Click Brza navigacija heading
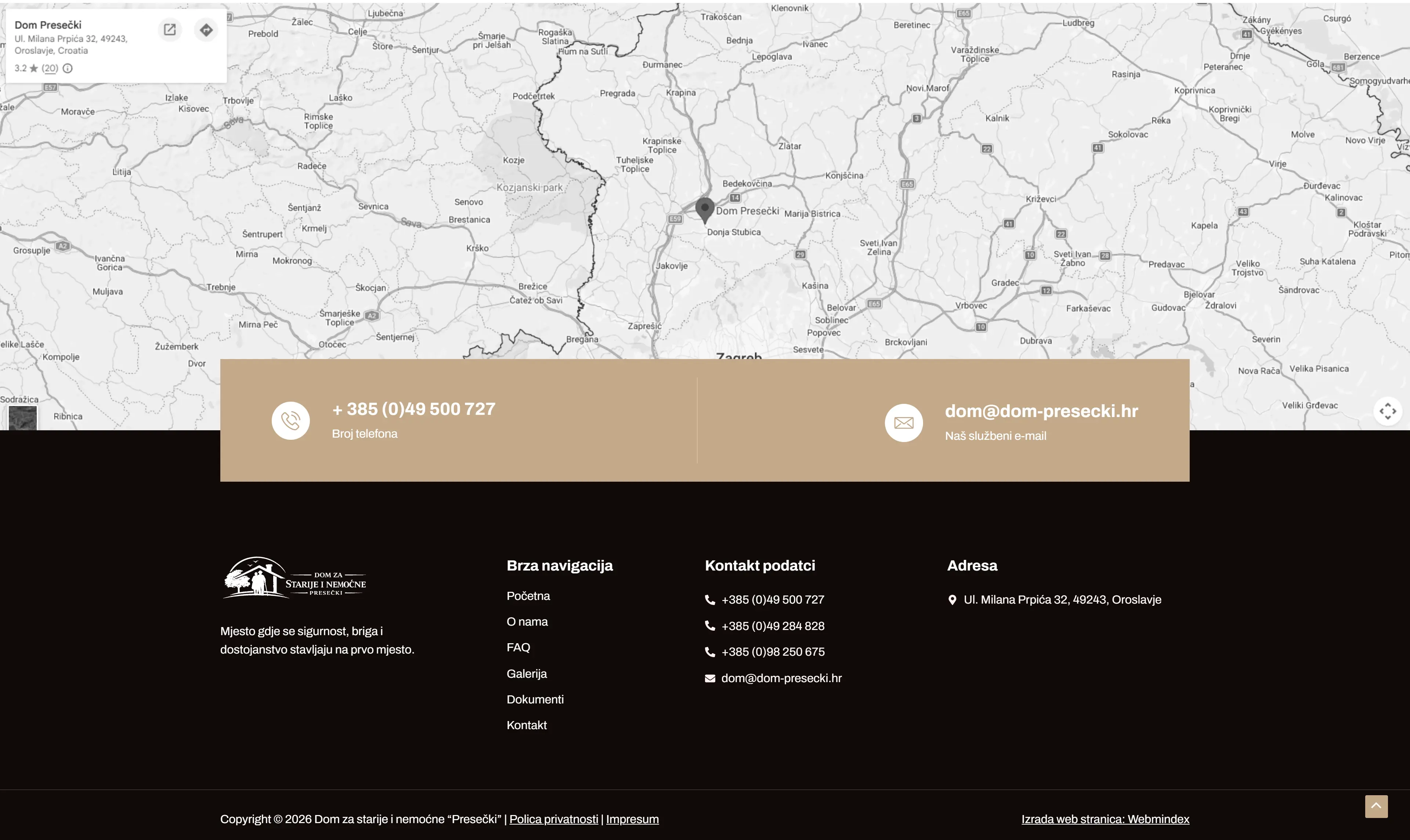Image resolution: width=1410 pixels, height=840 pixels. tap(559, 565)
